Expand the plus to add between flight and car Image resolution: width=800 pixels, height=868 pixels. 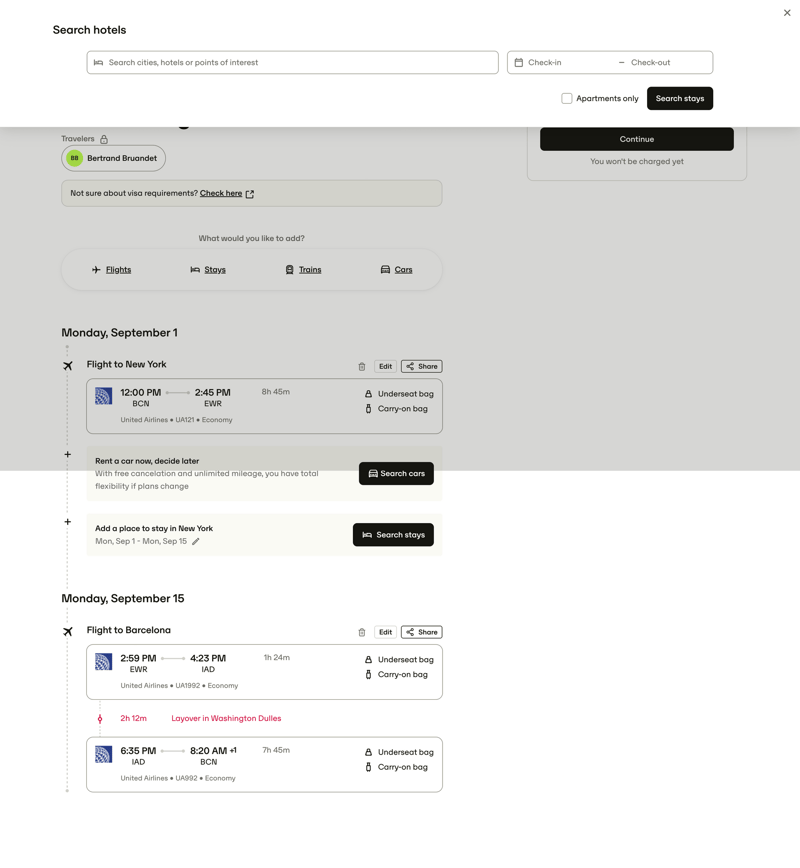click(x=67, y=454)
